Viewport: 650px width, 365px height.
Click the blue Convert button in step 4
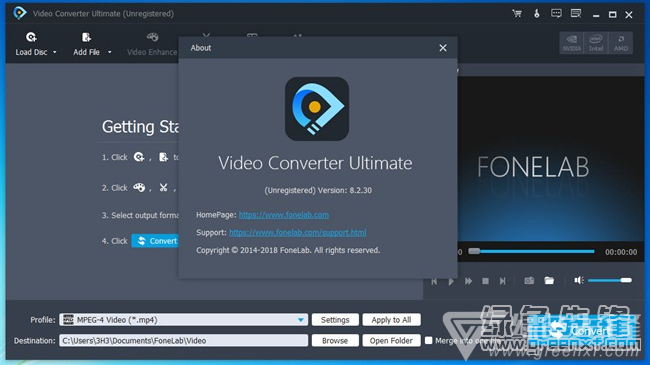click(x=155, y=241)
